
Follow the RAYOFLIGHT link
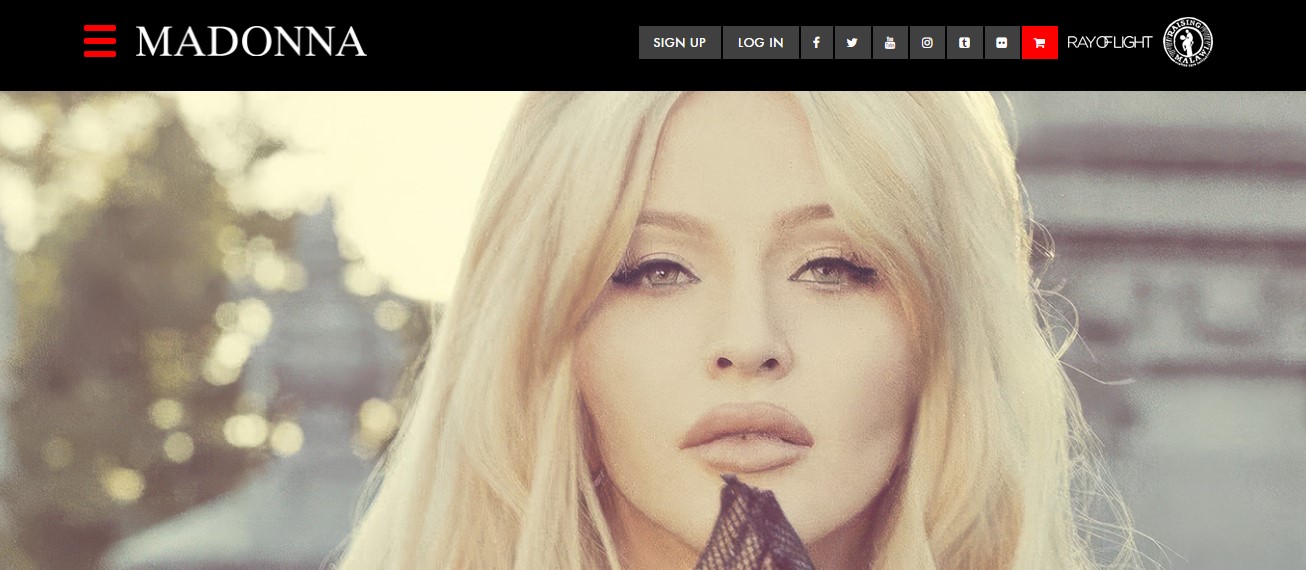pyautogui.click(x=1109, y=42)
